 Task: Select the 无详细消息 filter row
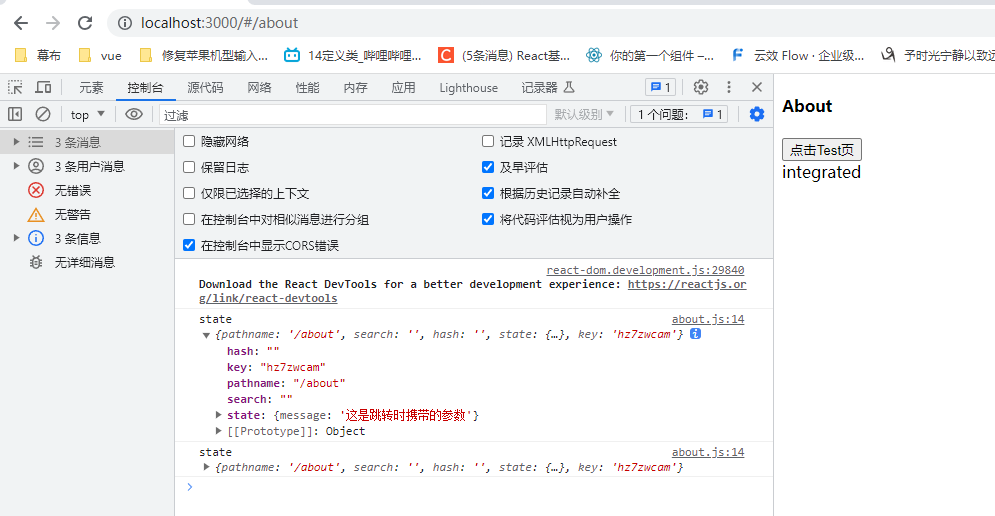87,262
